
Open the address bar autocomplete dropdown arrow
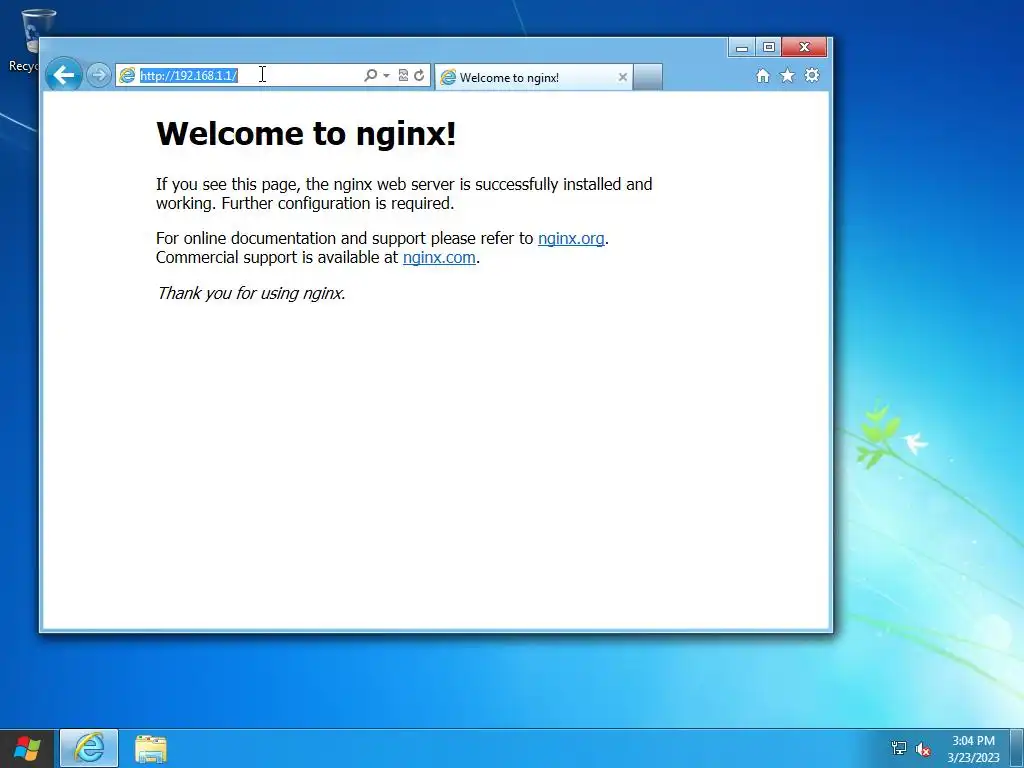pyautogui.click(x=387, y=76)
